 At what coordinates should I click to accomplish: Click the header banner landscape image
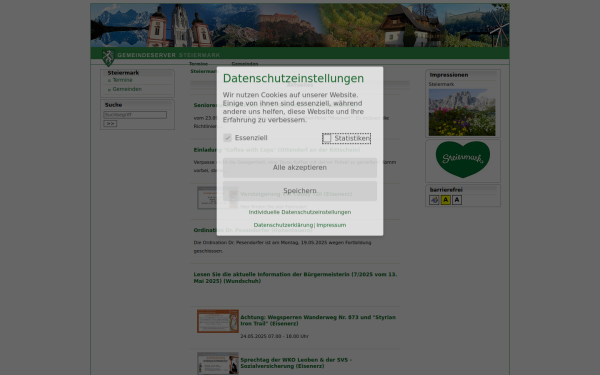click(300, 25)
